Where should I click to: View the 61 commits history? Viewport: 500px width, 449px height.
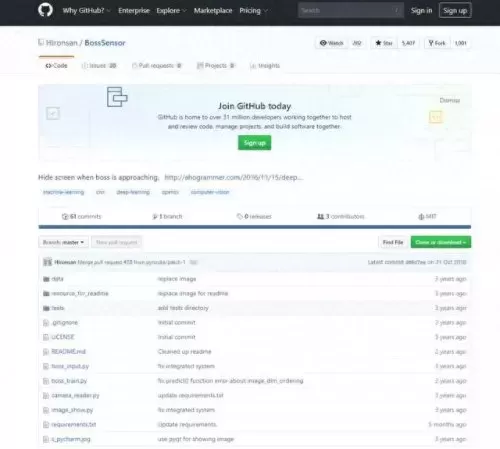point(82,216)
